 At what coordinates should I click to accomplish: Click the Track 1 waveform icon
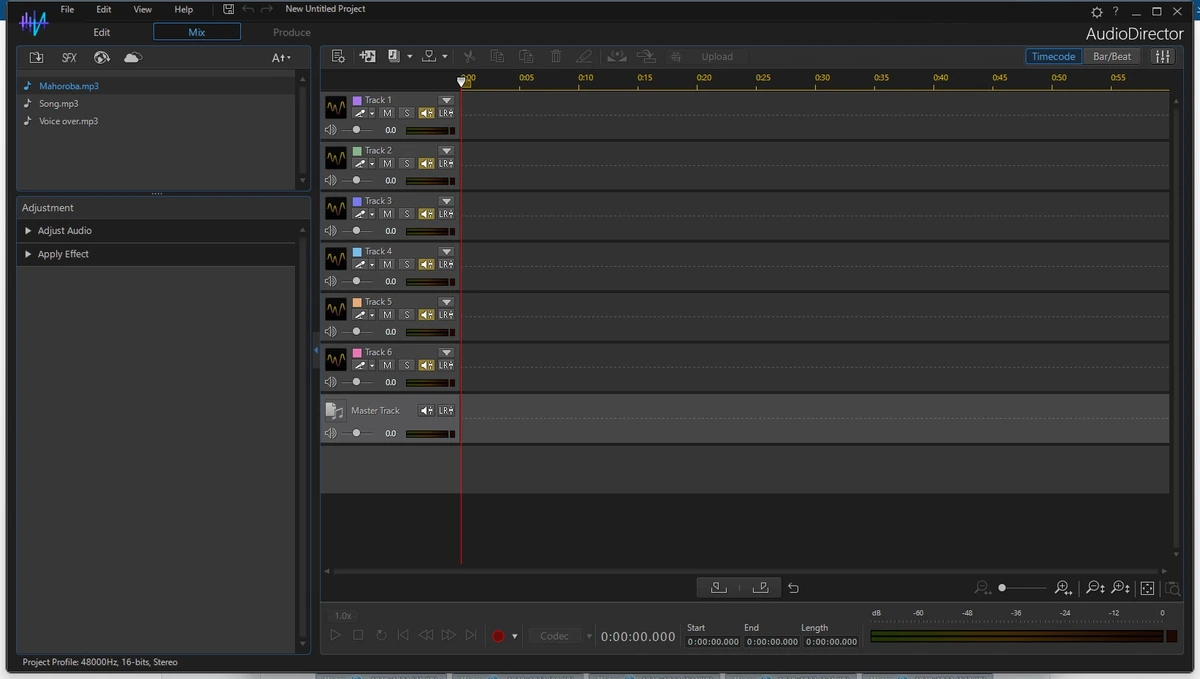coord(336,107)
